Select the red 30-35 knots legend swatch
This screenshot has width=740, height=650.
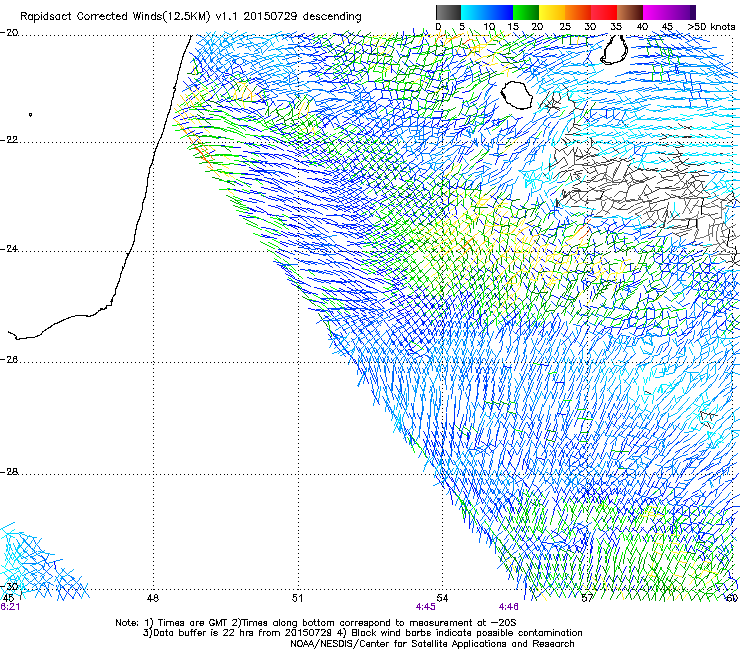[604, 12]
